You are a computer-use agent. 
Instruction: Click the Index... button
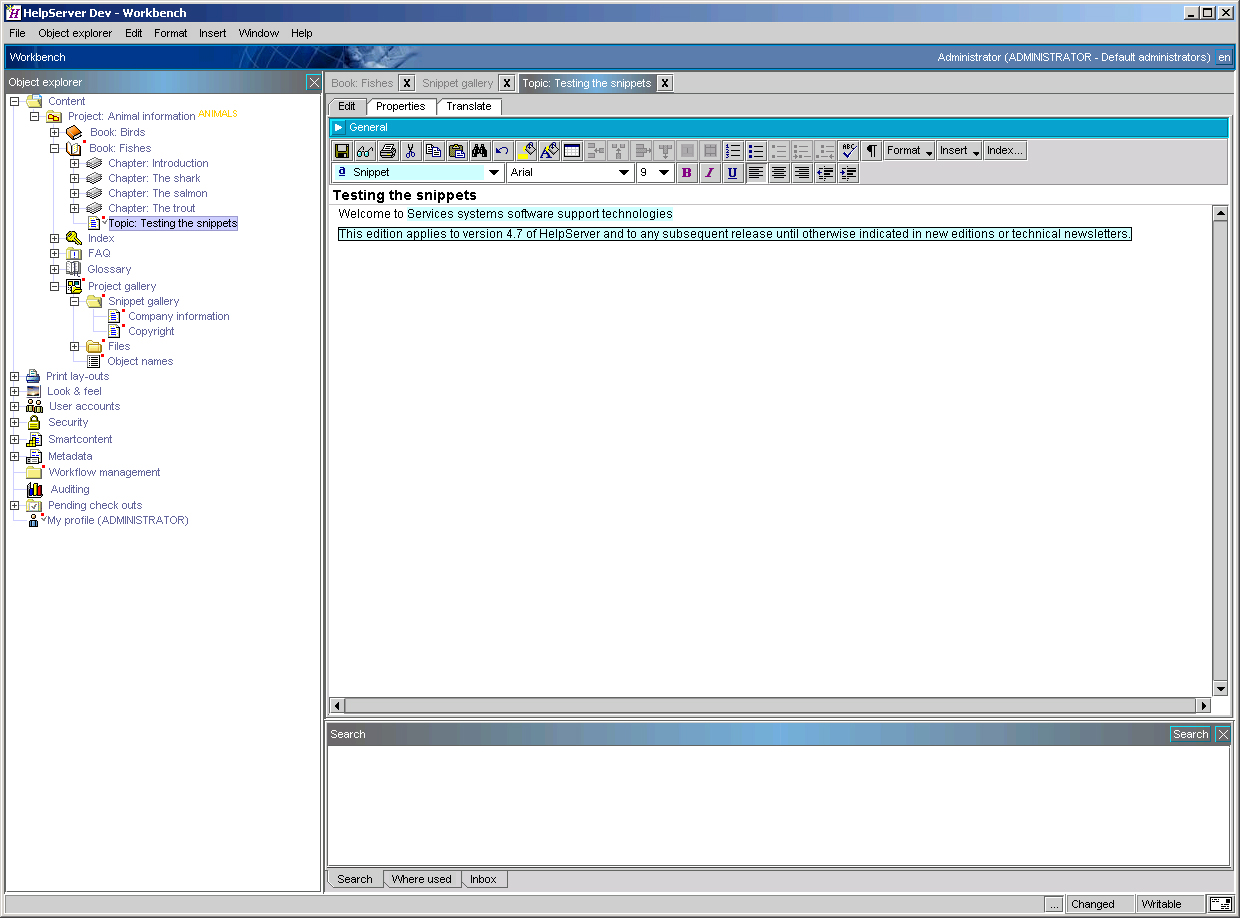(1005, 151)
